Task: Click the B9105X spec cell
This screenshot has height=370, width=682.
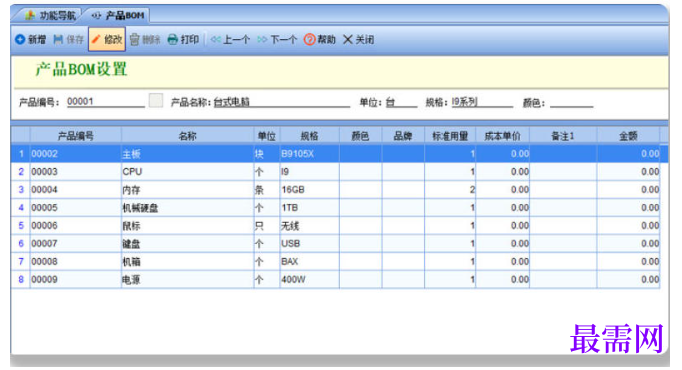Action: pyautogui.click(x=309, y=154)
